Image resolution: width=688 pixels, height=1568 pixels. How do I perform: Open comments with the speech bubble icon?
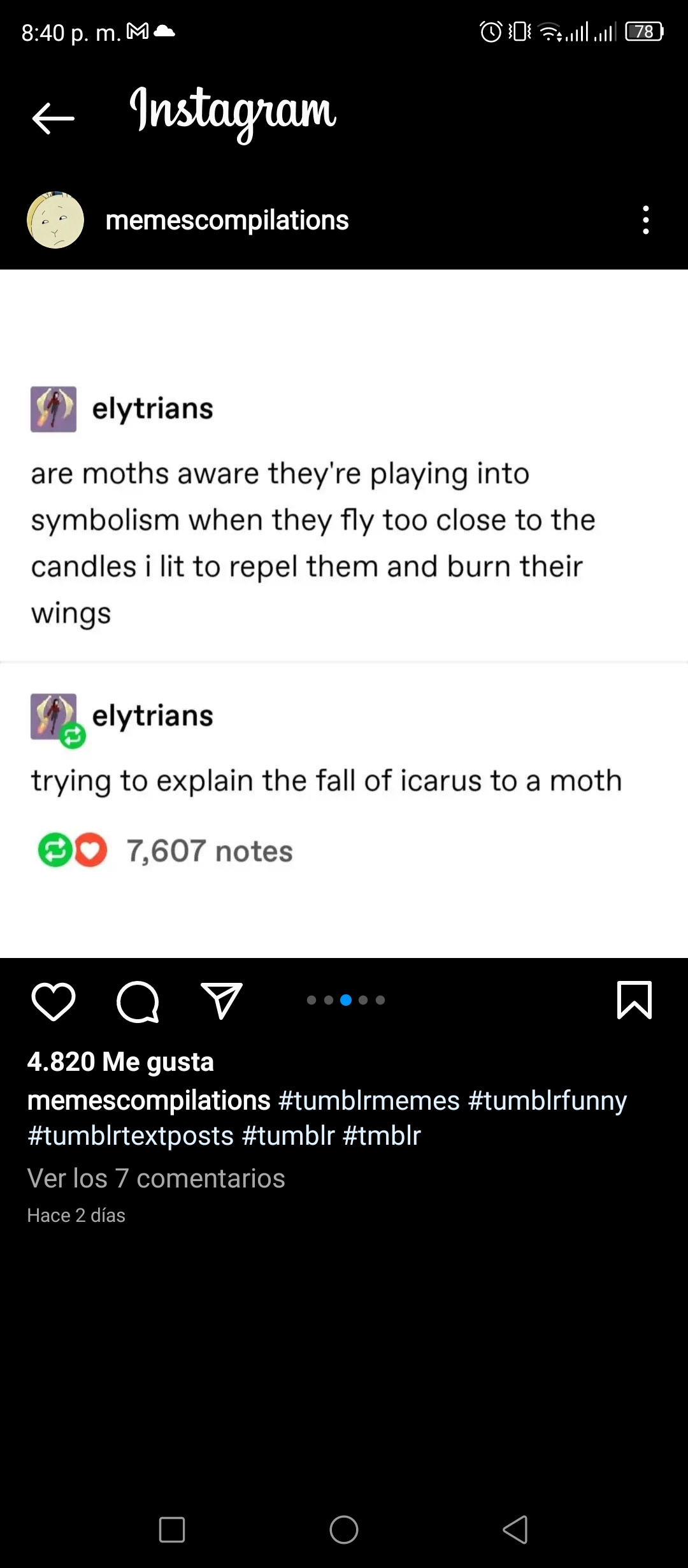point(138,1001)
